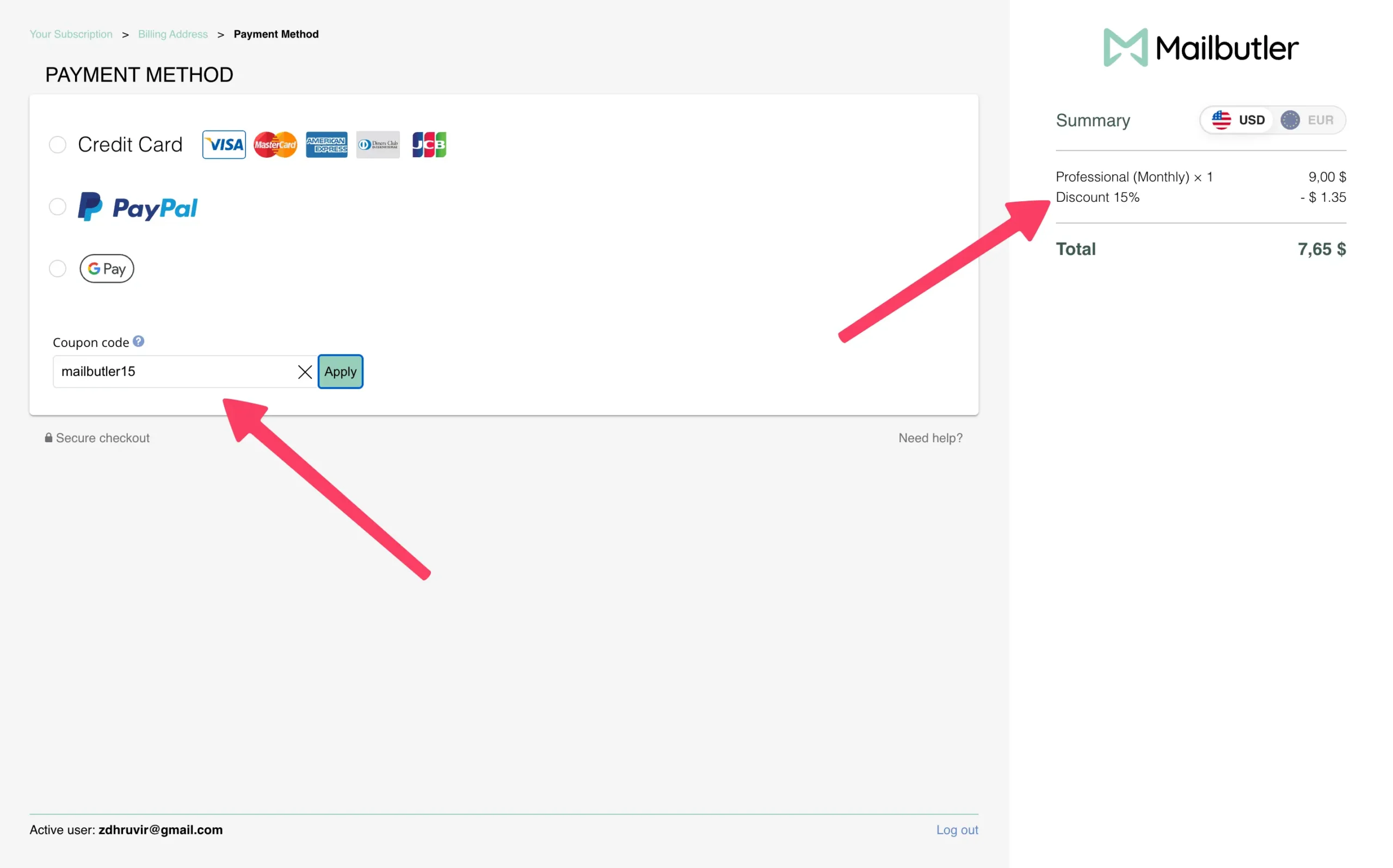Switch currency to USD
Viewport: 1393px width, 868px height.
click(x=1238, y=120)
